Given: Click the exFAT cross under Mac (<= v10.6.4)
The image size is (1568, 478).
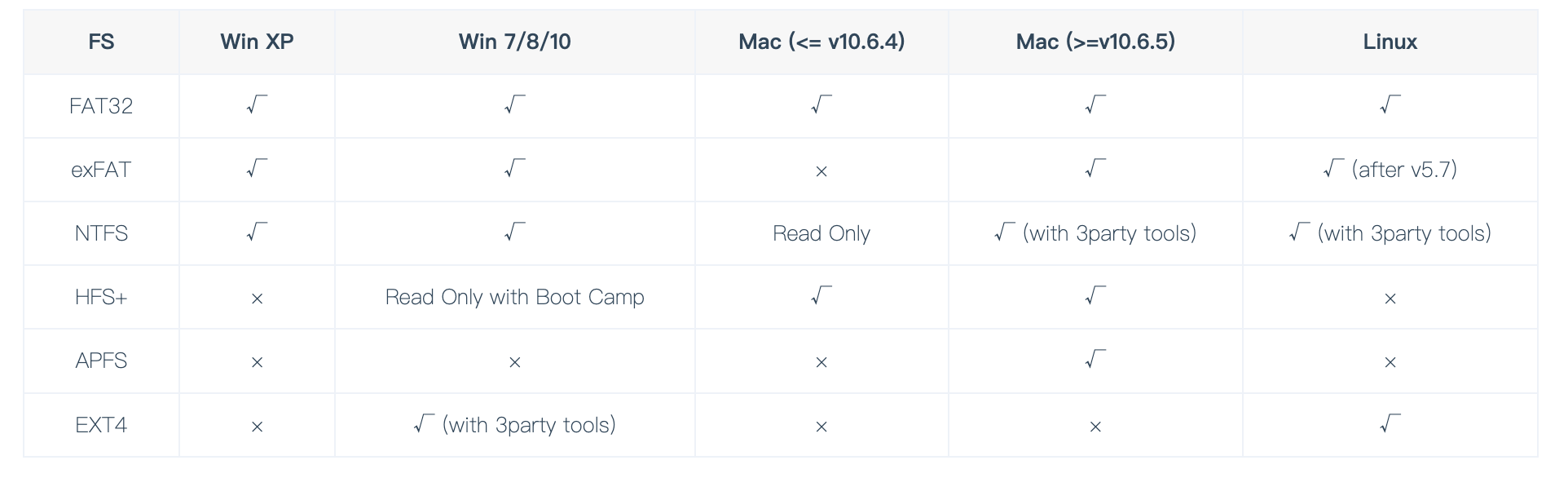Looking at the screenshot, I should (821, 171).
